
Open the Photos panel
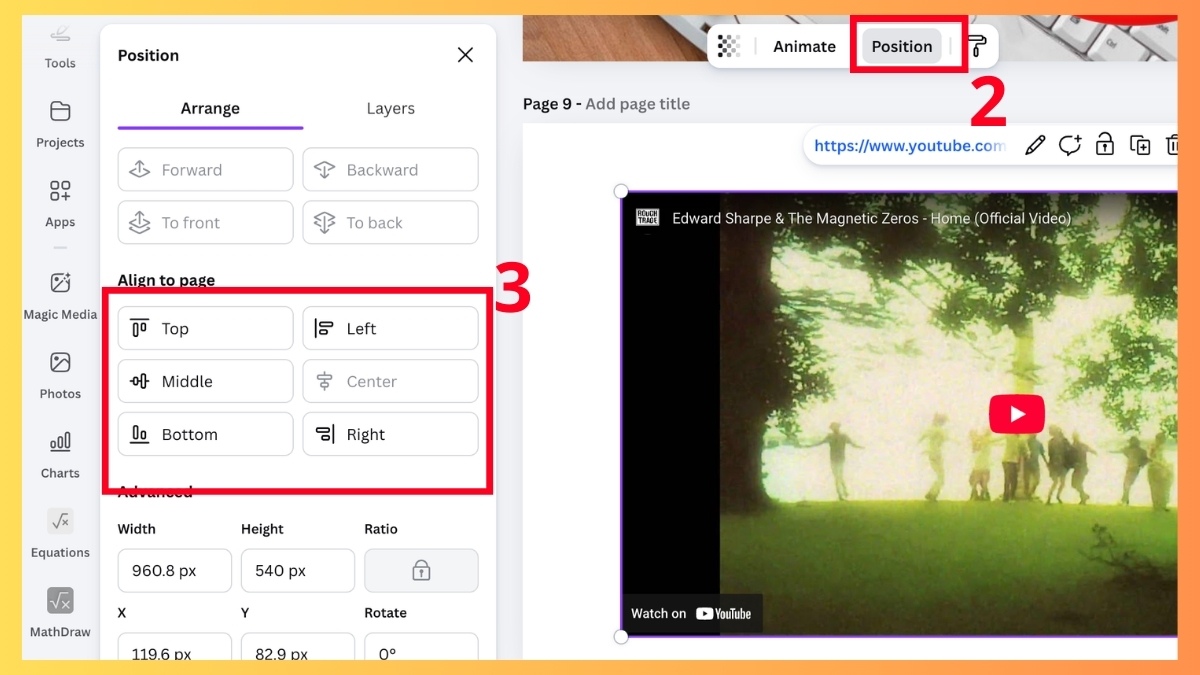[x=60, y=375]
